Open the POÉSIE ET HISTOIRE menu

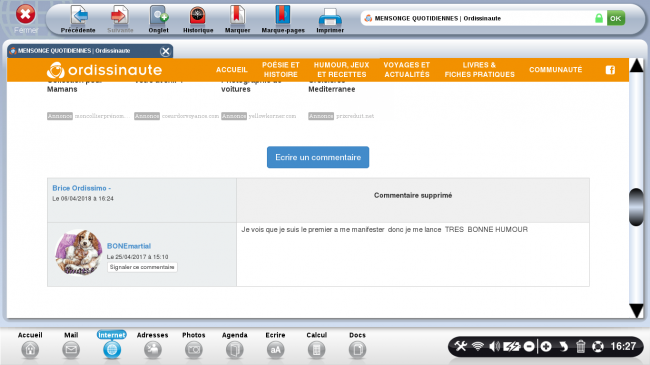coord(281,70)
